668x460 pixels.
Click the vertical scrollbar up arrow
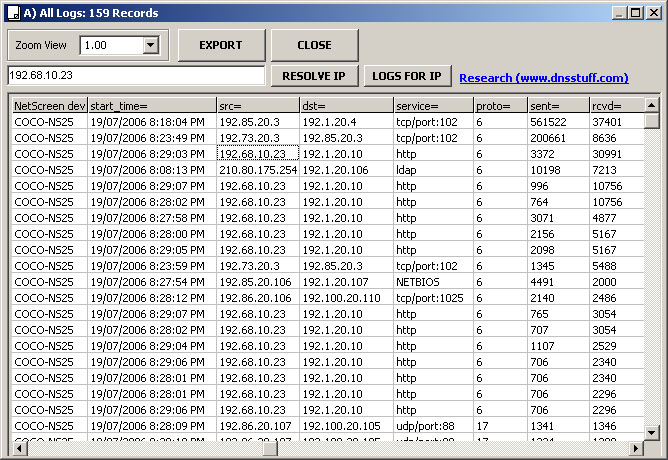click(651, 105)
